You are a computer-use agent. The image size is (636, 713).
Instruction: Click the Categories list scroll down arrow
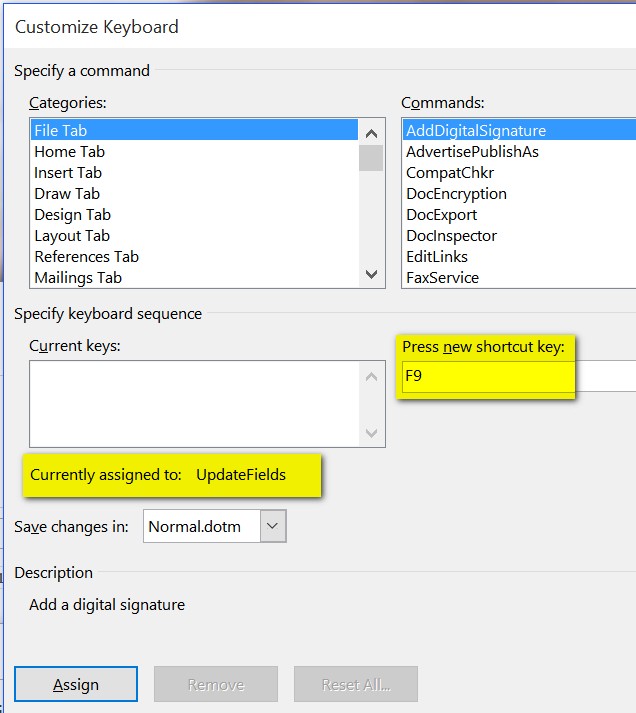pos(371,274)
